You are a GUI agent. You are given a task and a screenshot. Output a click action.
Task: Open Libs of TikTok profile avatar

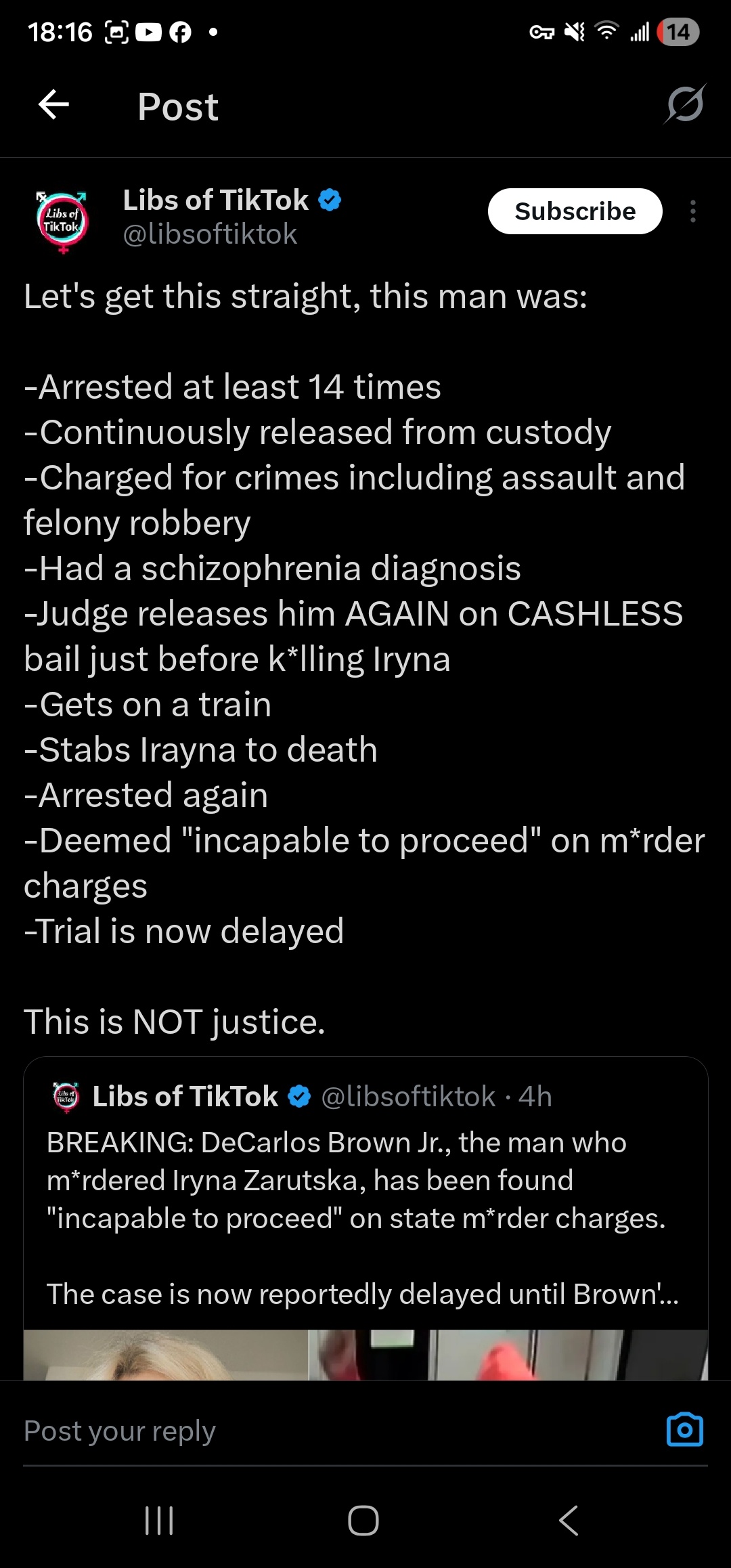tap(62, 221)
